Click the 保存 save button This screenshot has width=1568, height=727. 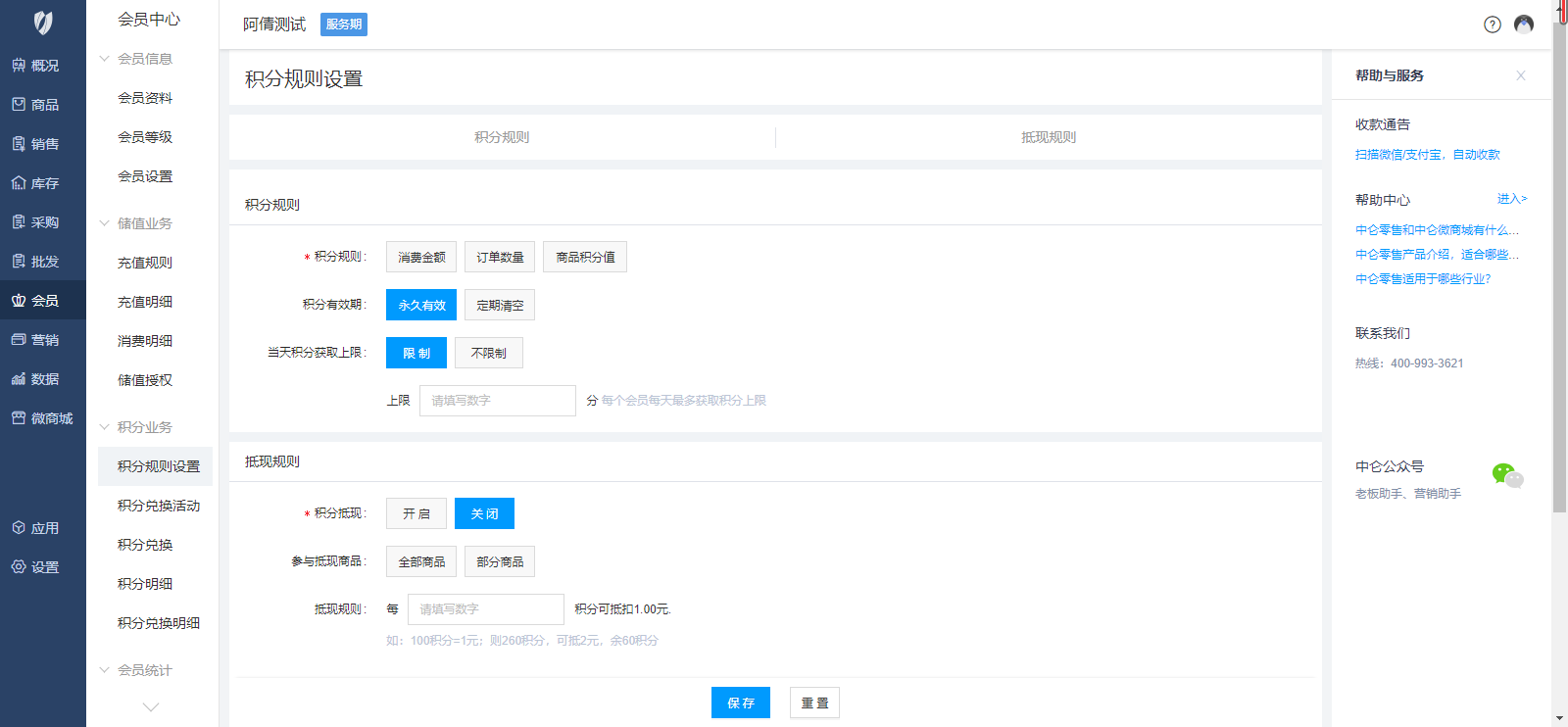740,703
